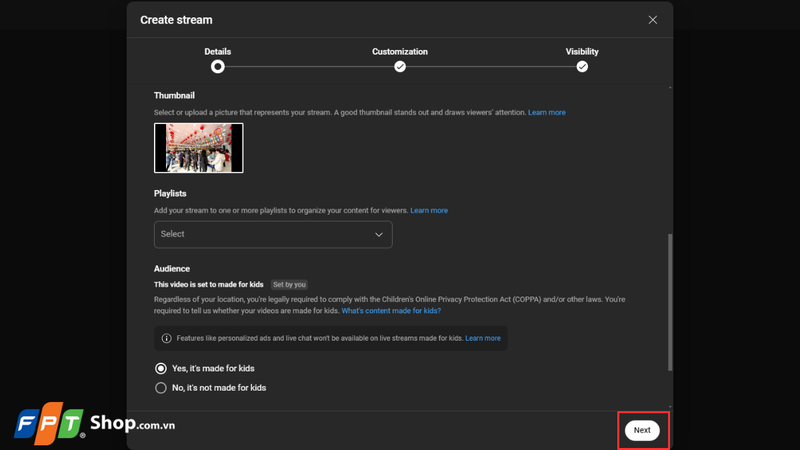Click the Playlists dropdown chevron arrow

pyautogui.click(x=379, y=235)
